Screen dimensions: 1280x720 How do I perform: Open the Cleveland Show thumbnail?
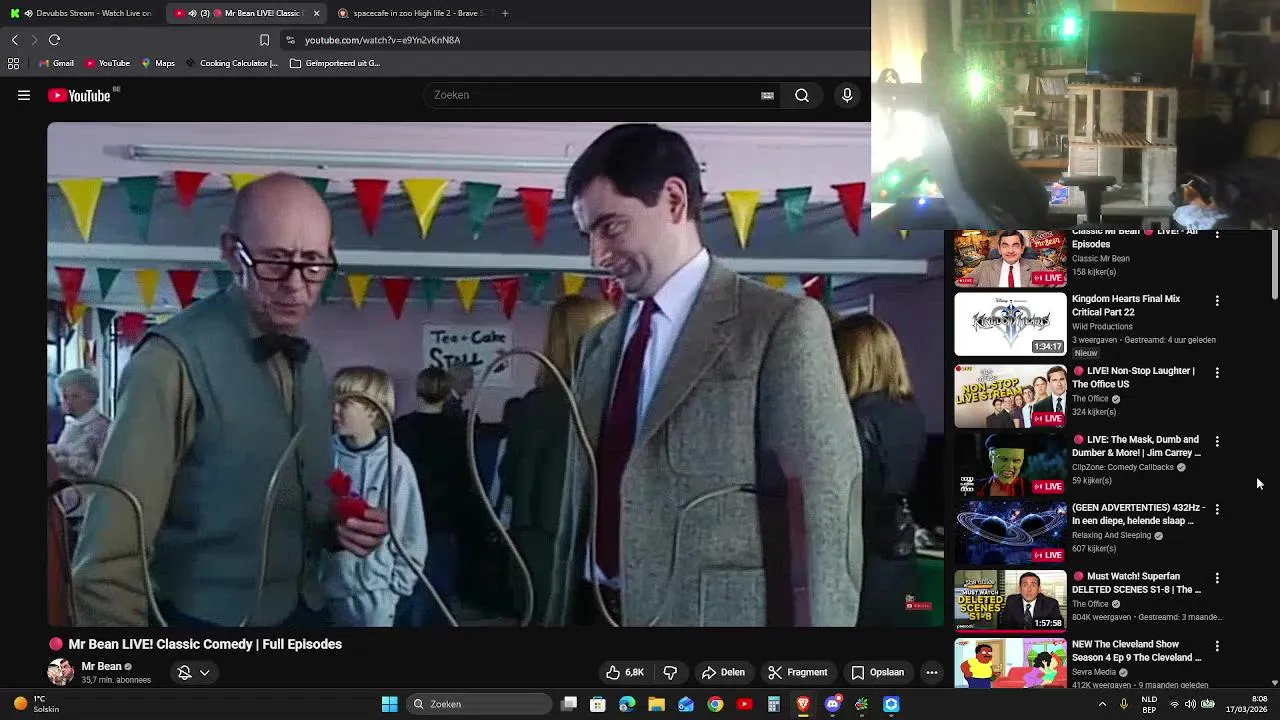(x=1010, y=663)
